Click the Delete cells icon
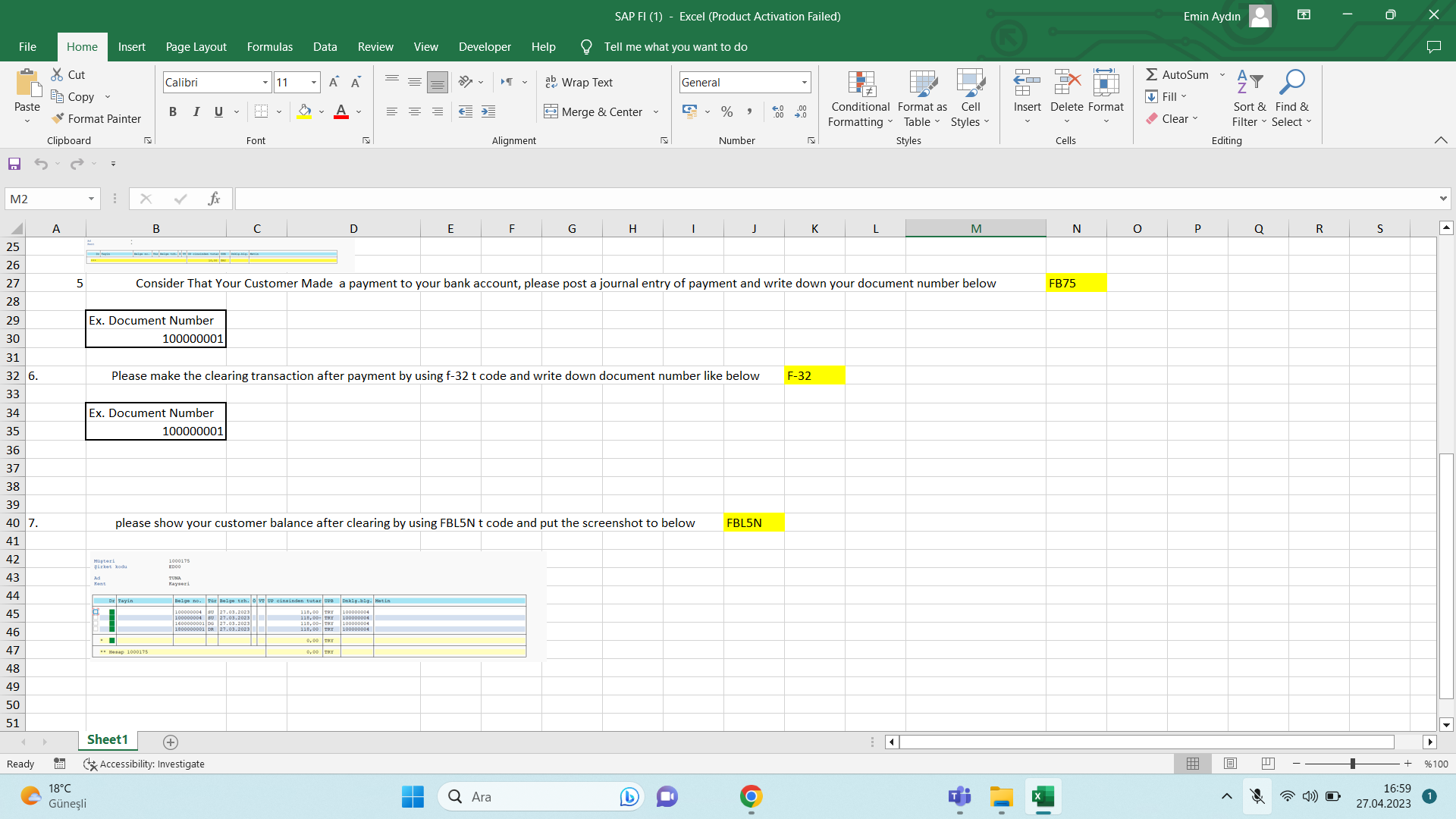Screen dimensions: 1456x819 1066,83
